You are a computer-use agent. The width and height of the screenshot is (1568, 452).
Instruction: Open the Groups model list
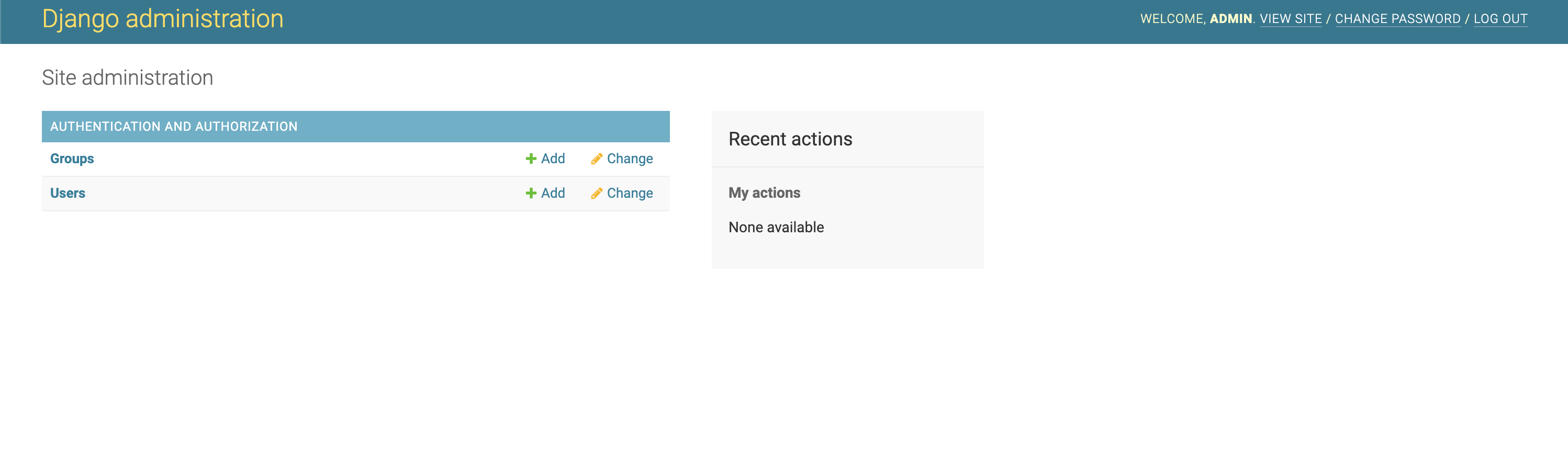(x=72, y=159)
